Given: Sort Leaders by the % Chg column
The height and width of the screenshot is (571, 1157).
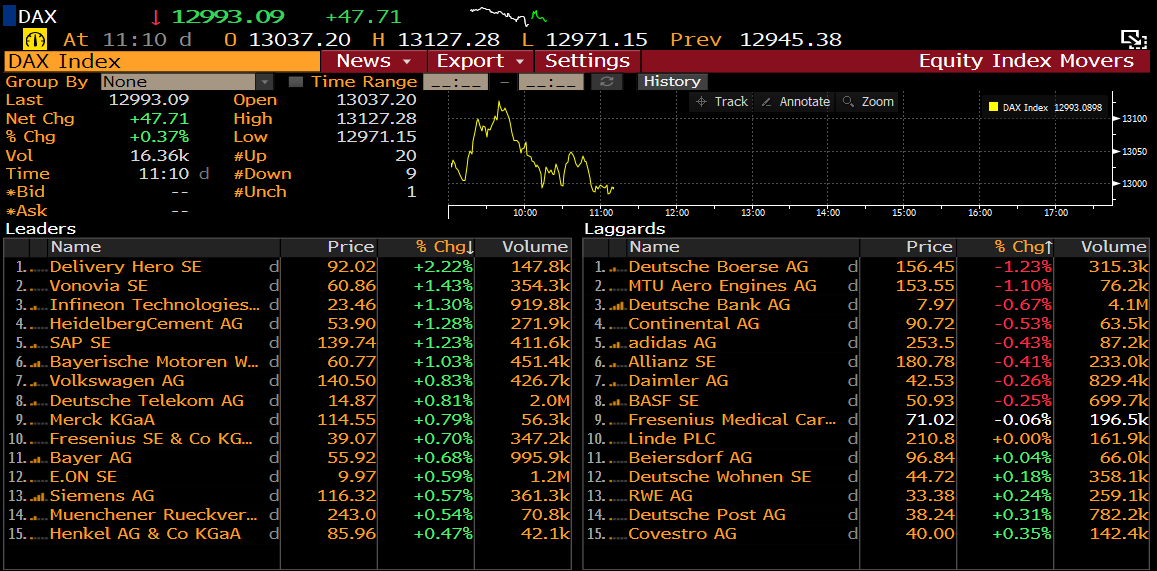Looking at the screenshot, I should coord(425,248).
